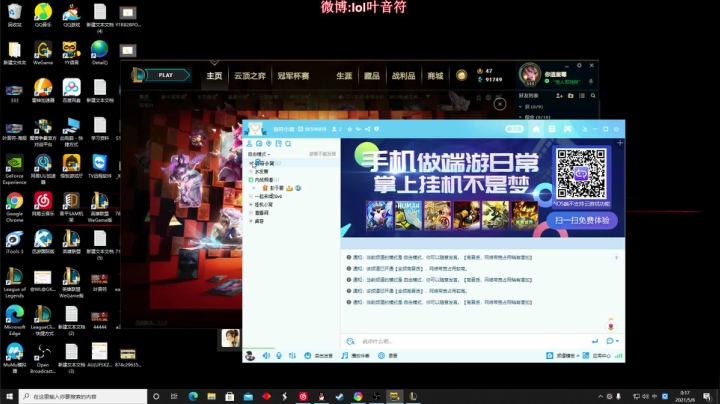720x404 pixels.
Task: Click the font style icon beside chat input
Action: point(350,341)
